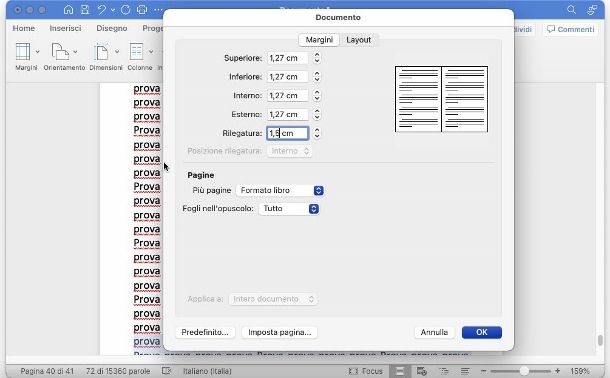Click the Predefinito... button
The height and width of the screenshot is (378, 610).
[205, 332]
